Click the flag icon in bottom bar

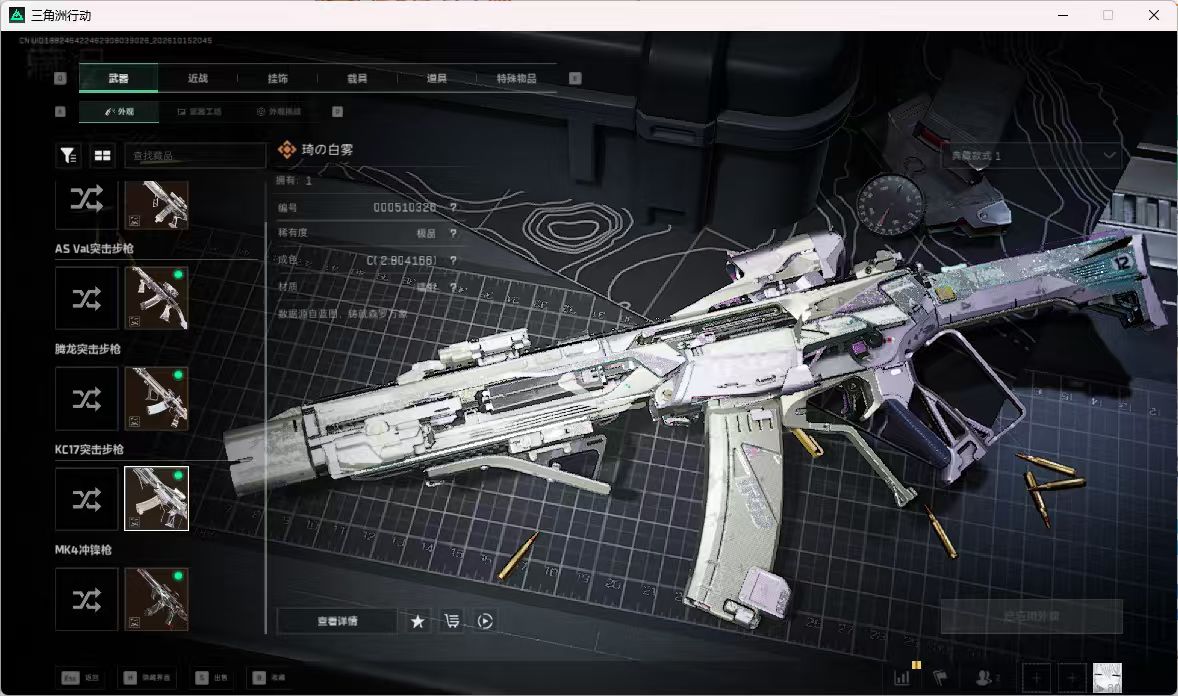pos(940,677)
